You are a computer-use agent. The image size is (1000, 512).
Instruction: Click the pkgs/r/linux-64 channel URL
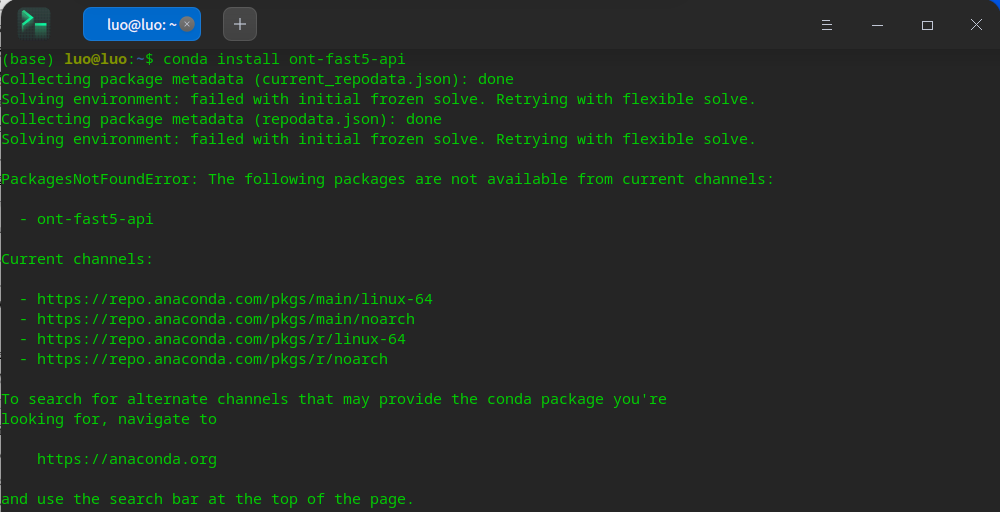(x=221, y=339)
